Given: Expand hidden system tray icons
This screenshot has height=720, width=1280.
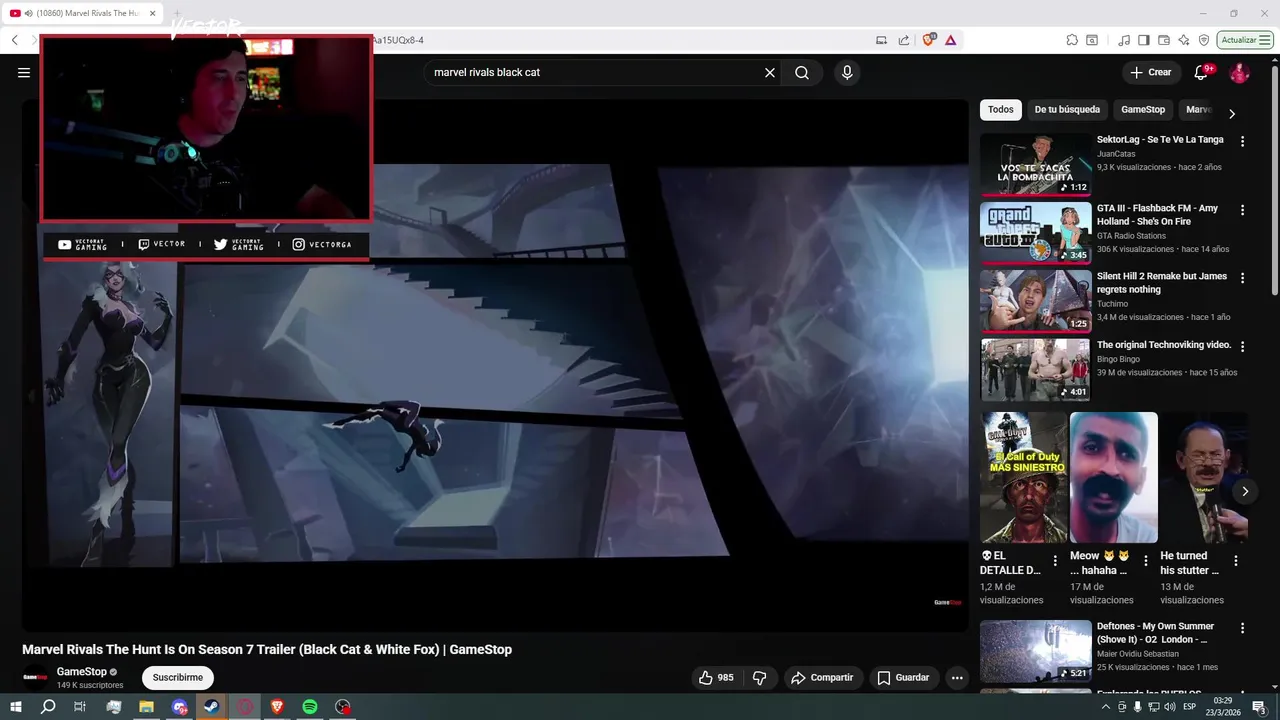Looking at the screenshot, I should pos(1106,707).
